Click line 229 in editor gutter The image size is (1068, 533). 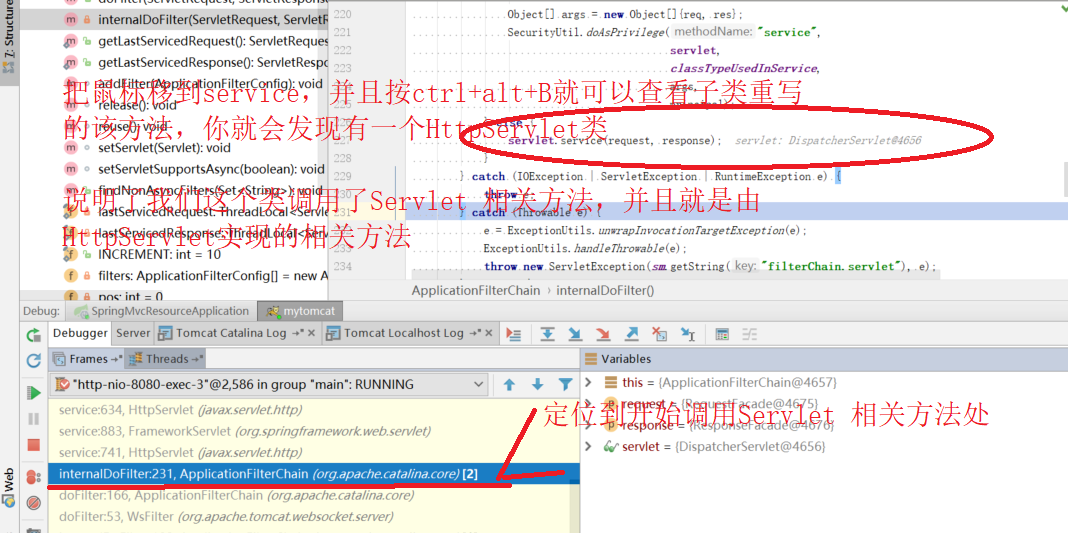(x=343, y=176)
